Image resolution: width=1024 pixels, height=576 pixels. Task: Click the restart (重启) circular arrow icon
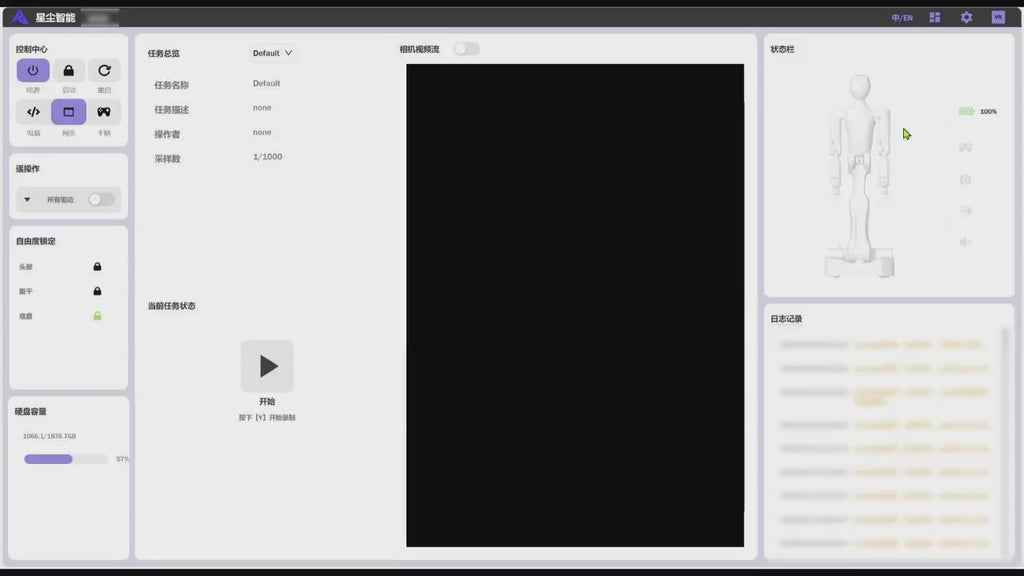[104, 71]
